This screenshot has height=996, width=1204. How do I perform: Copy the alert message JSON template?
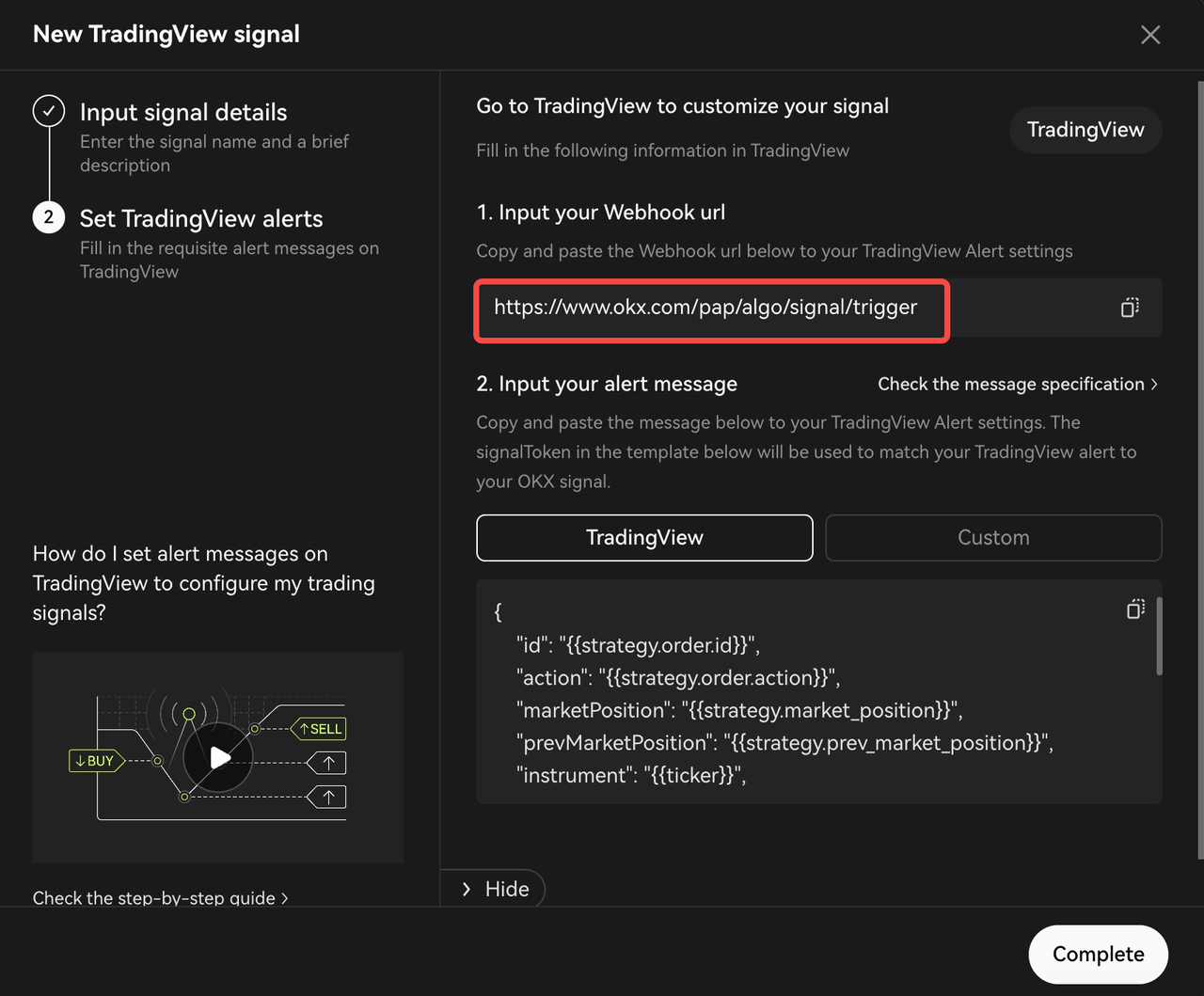click(1135, 609)
